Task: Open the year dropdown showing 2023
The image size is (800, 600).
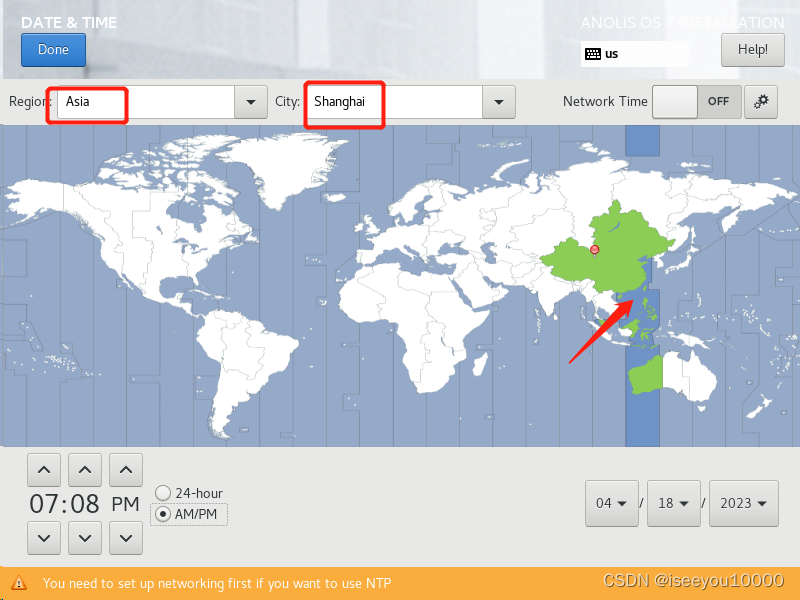Action: pyautogui.click(x=744, y=503)
